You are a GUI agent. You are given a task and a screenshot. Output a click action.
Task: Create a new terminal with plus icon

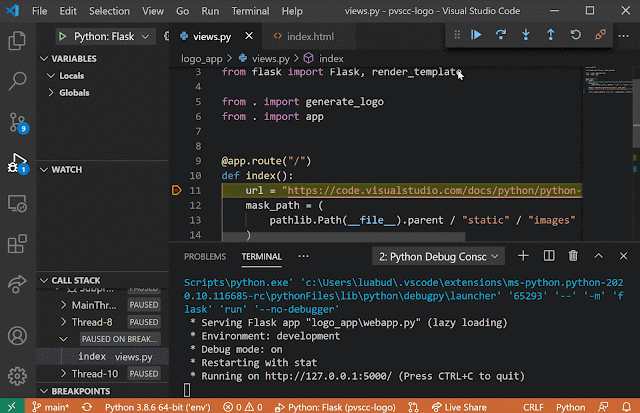click(523, 256)
